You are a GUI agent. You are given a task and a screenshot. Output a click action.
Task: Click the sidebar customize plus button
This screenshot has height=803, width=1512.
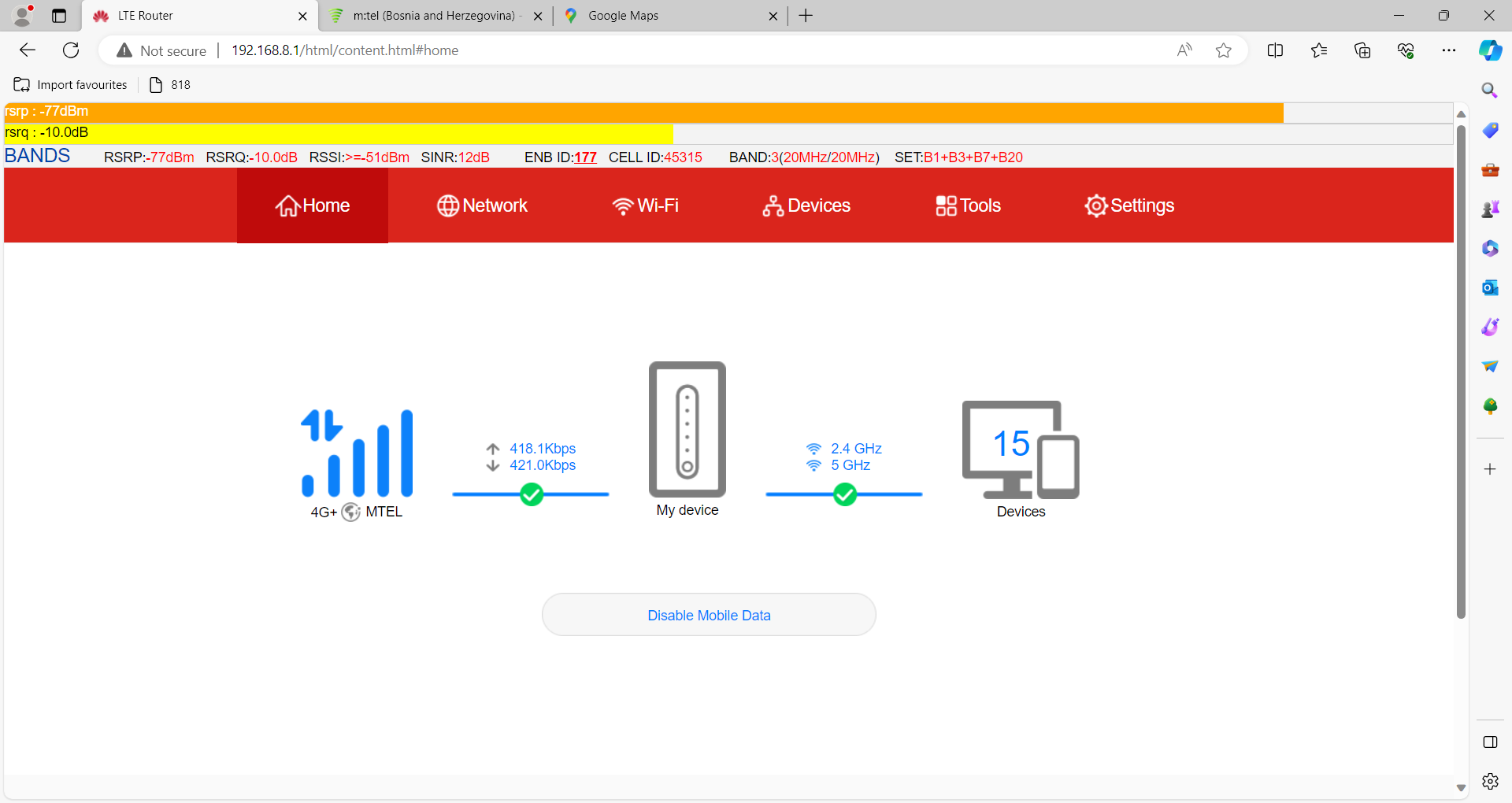click(x=1490, y=469)
